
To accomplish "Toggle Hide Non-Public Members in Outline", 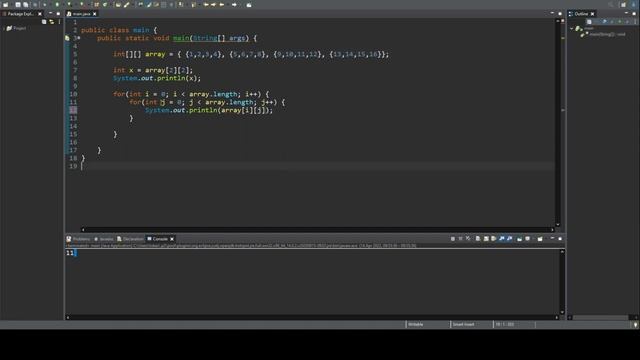I will click(620, 22).
